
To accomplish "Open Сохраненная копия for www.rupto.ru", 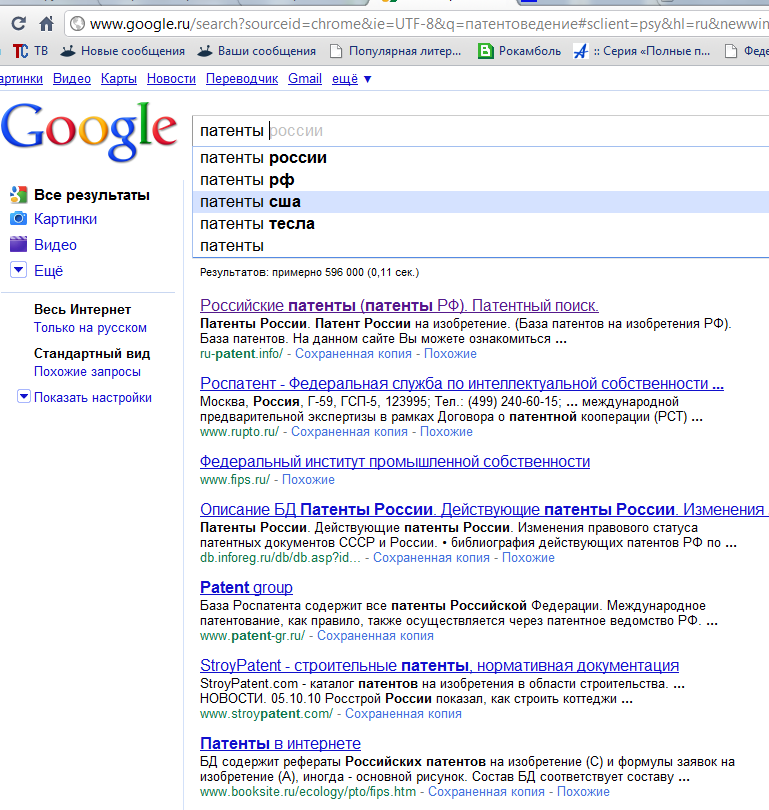I will tap(350, 432).
